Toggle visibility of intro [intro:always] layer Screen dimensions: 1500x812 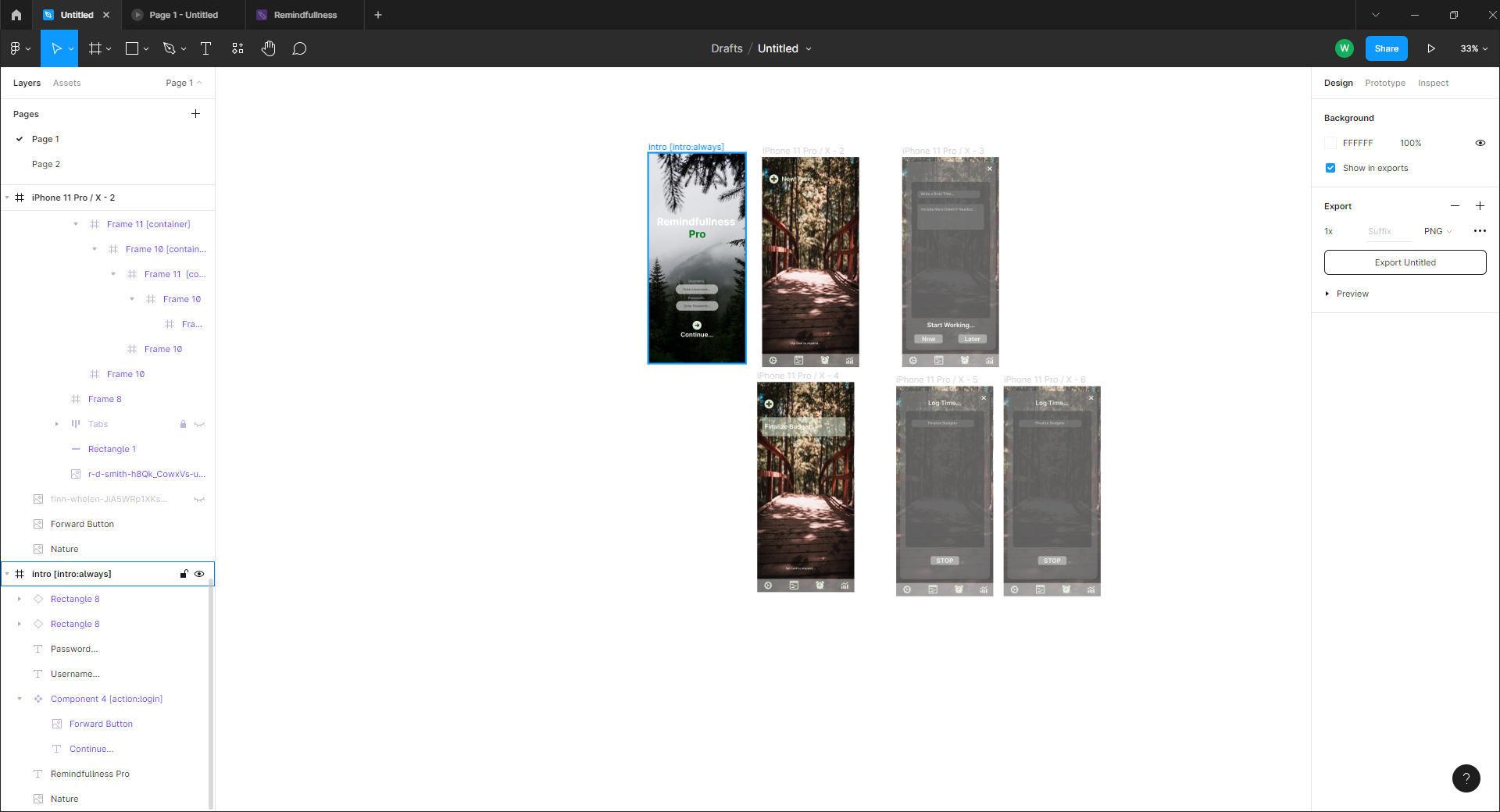click(x=199, y=574)
